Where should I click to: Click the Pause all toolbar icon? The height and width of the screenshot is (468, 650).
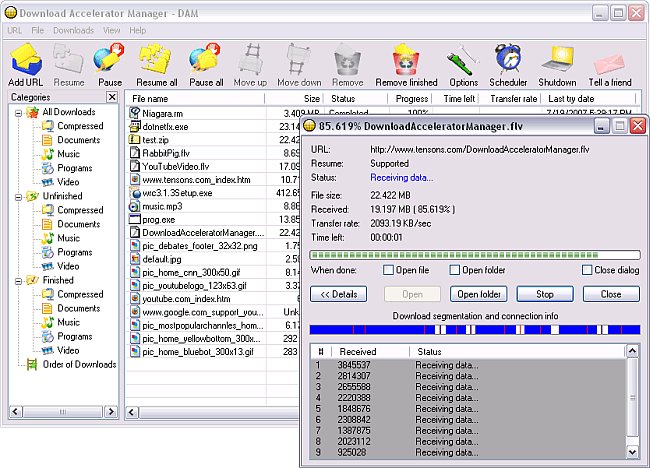click(206, 62)
